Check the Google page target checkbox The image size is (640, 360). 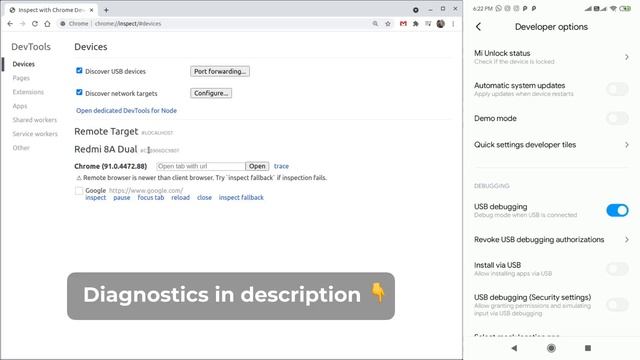click(79, 191)
